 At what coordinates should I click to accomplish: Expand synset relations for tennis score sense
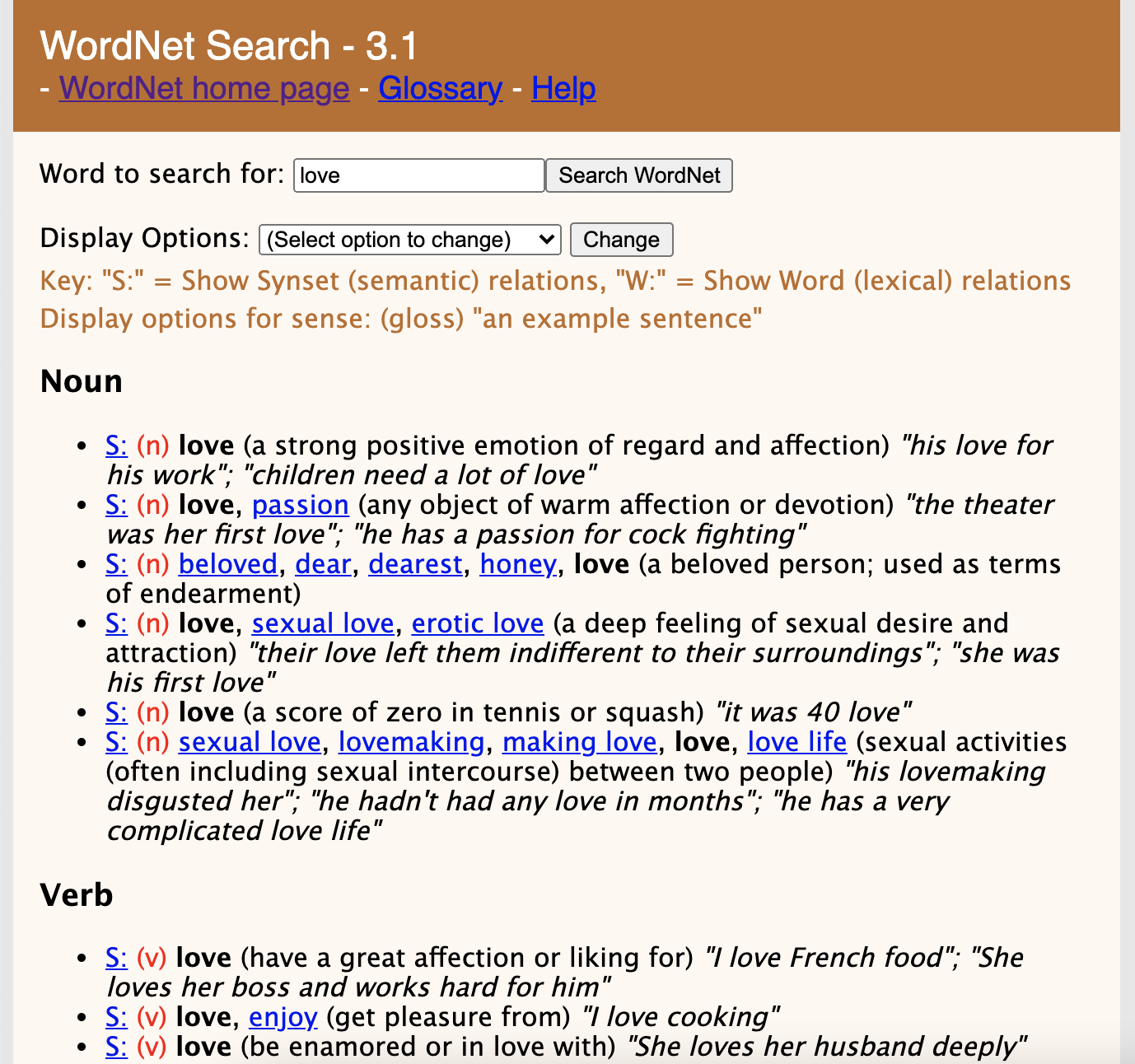point(116,712)
